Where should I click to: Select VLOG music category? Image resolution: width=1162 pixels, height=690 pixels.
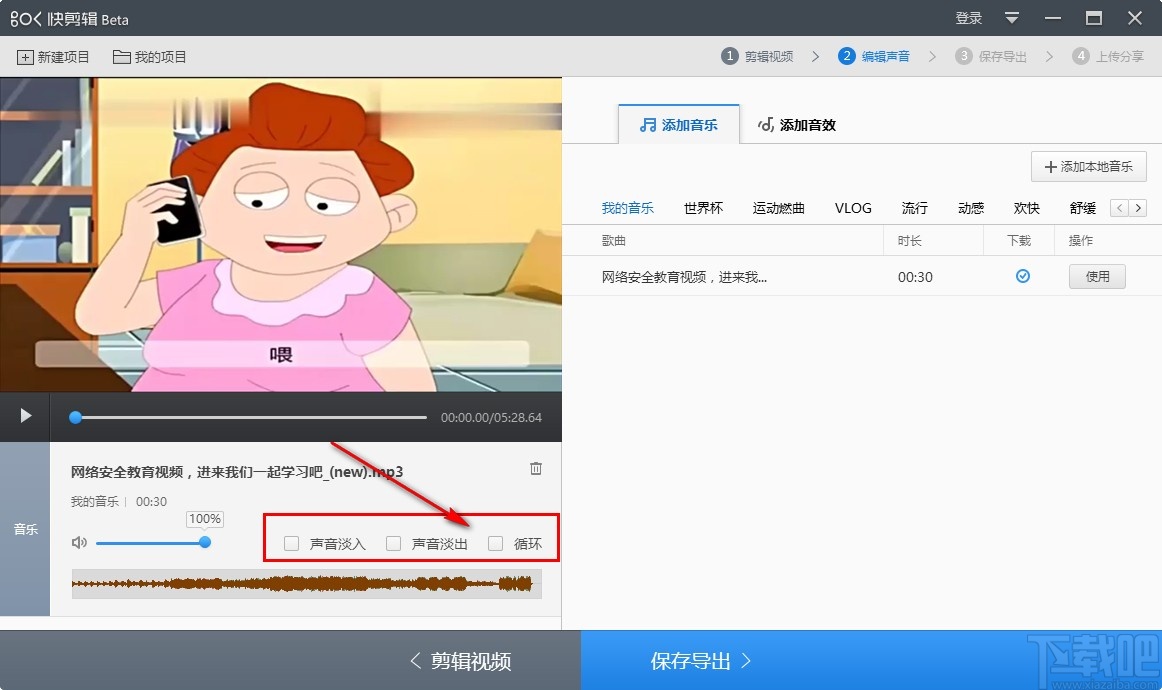click(x=853, y=208)
